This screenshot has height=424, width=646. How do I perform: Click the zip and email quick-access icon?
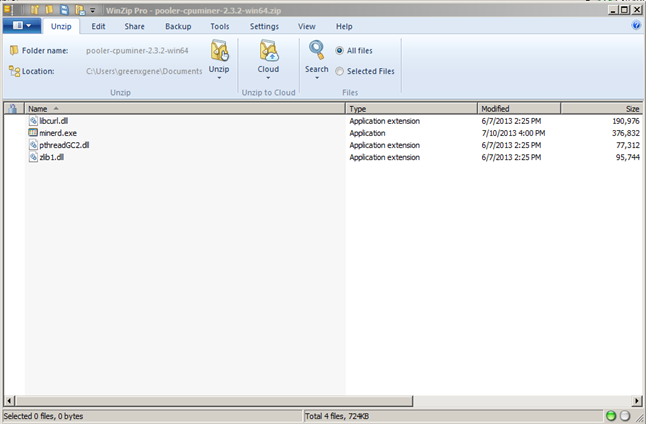80,10
